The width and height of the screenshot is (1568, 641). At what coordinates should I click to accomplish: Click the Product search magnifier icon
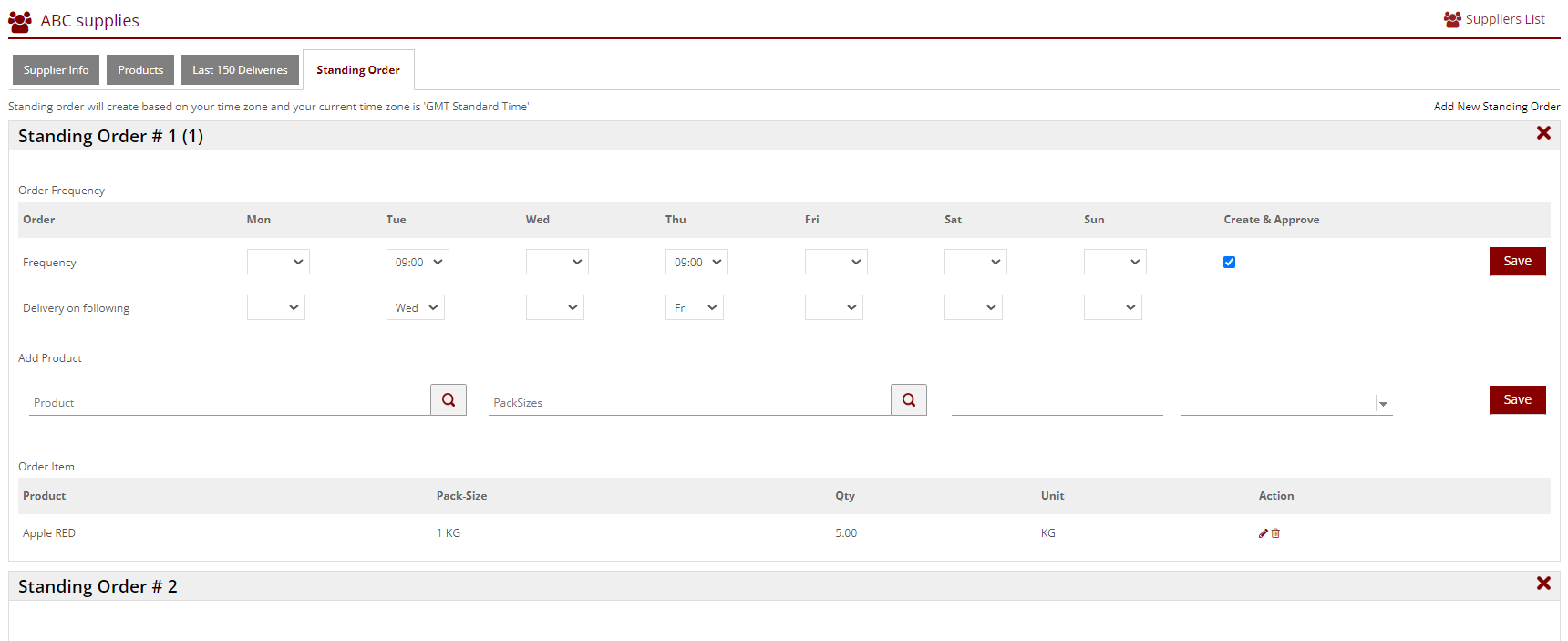pos(449,399)
